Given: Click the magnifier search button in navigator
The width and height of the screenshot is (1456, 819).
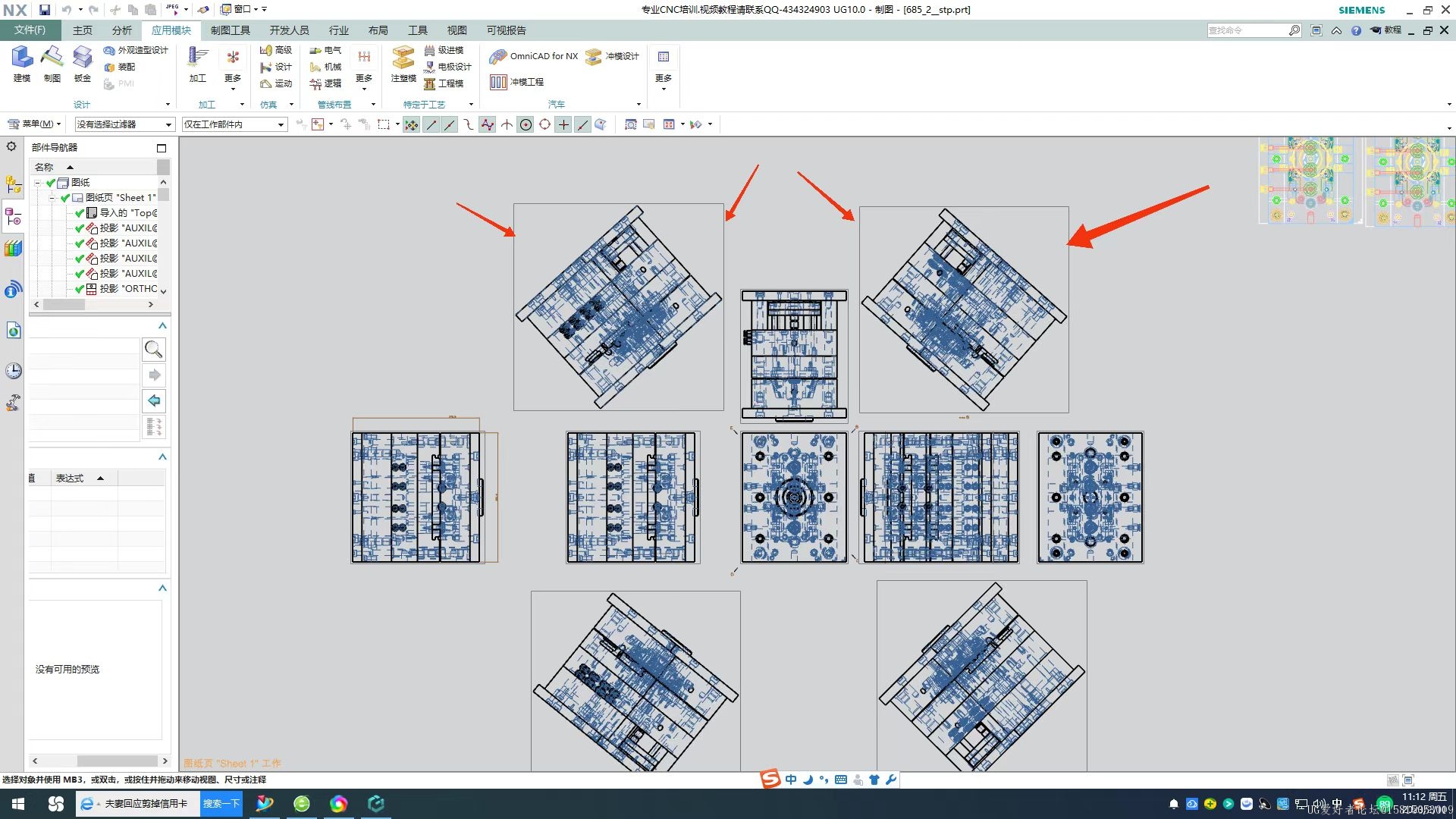Looking at the screenshot, I should click(154, 349).
